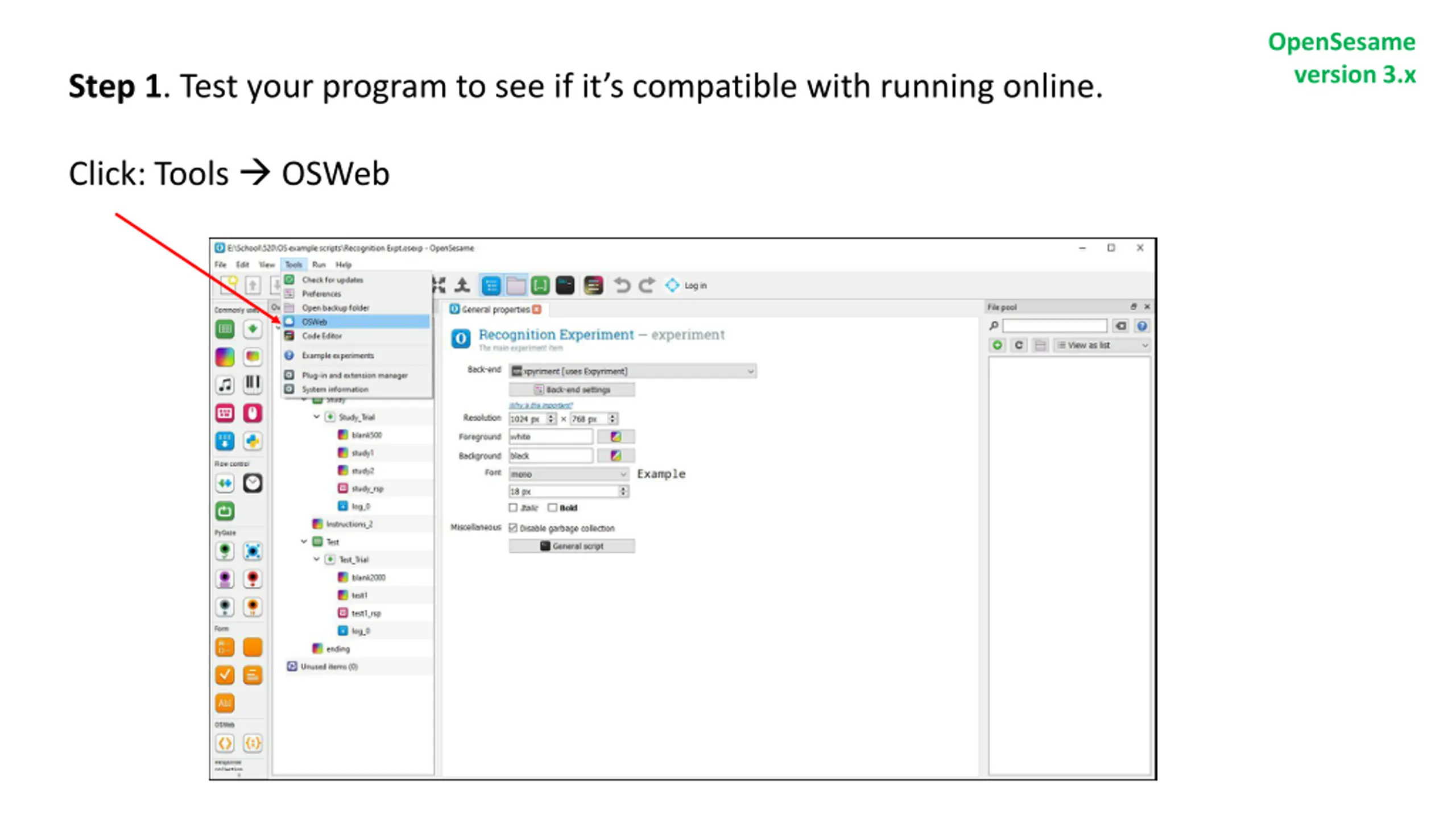Viewport: 1456px width, 819px height.
Task: Open the Run menu
Action: coord(319,264)
